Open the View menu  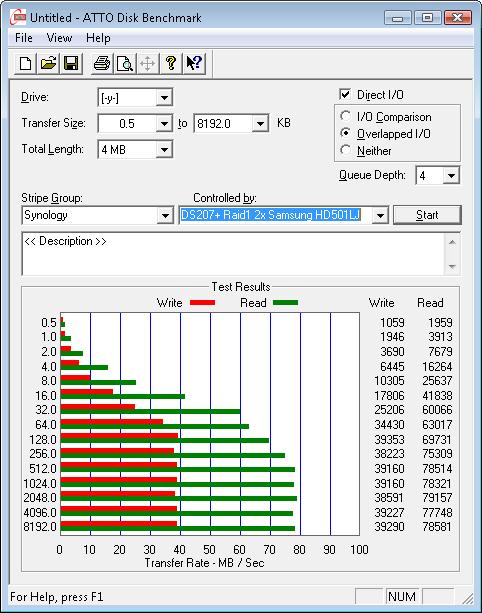[59, 38]
